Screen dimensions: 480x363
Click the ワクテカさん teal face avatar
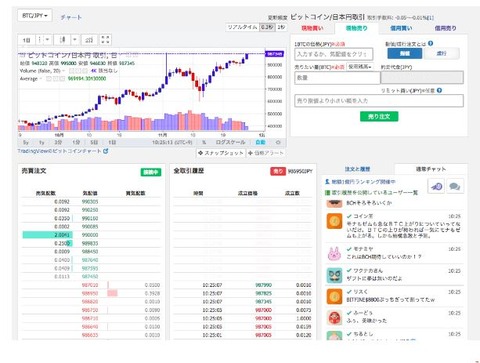(x=334, y=275)
